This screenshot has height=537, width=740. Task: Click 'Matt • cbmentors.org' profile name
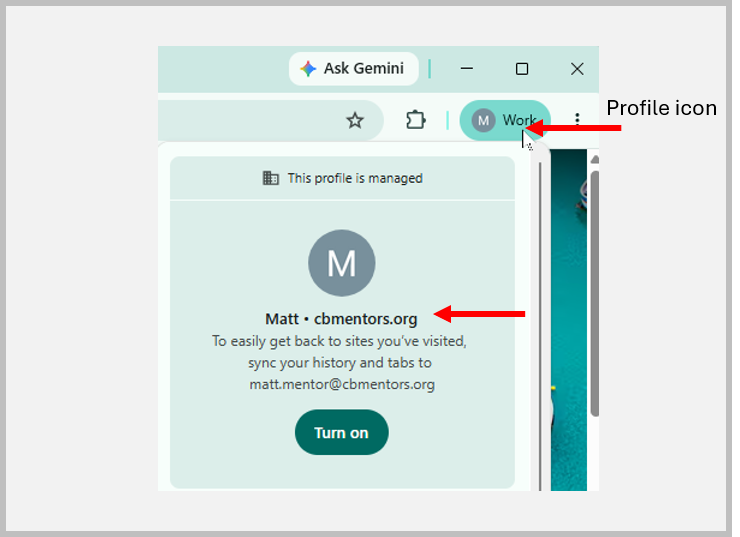click(x=341, y=319)
